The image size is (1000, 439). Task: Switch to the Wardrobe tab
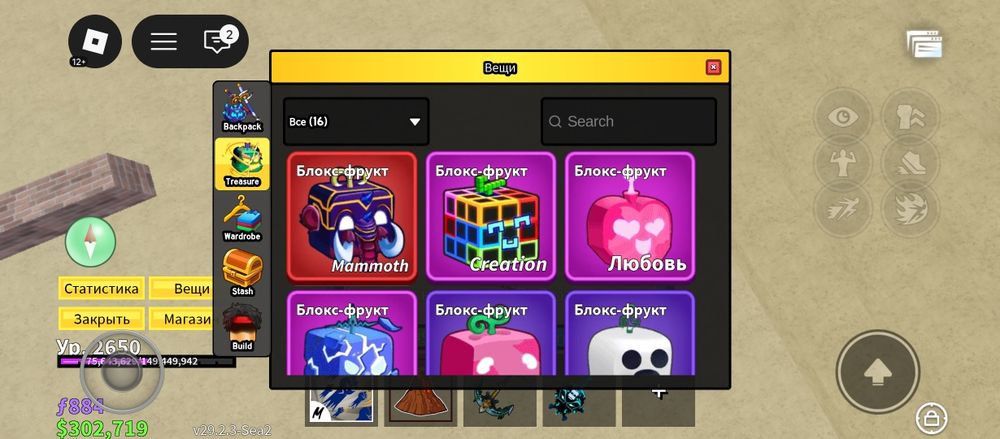242,218
